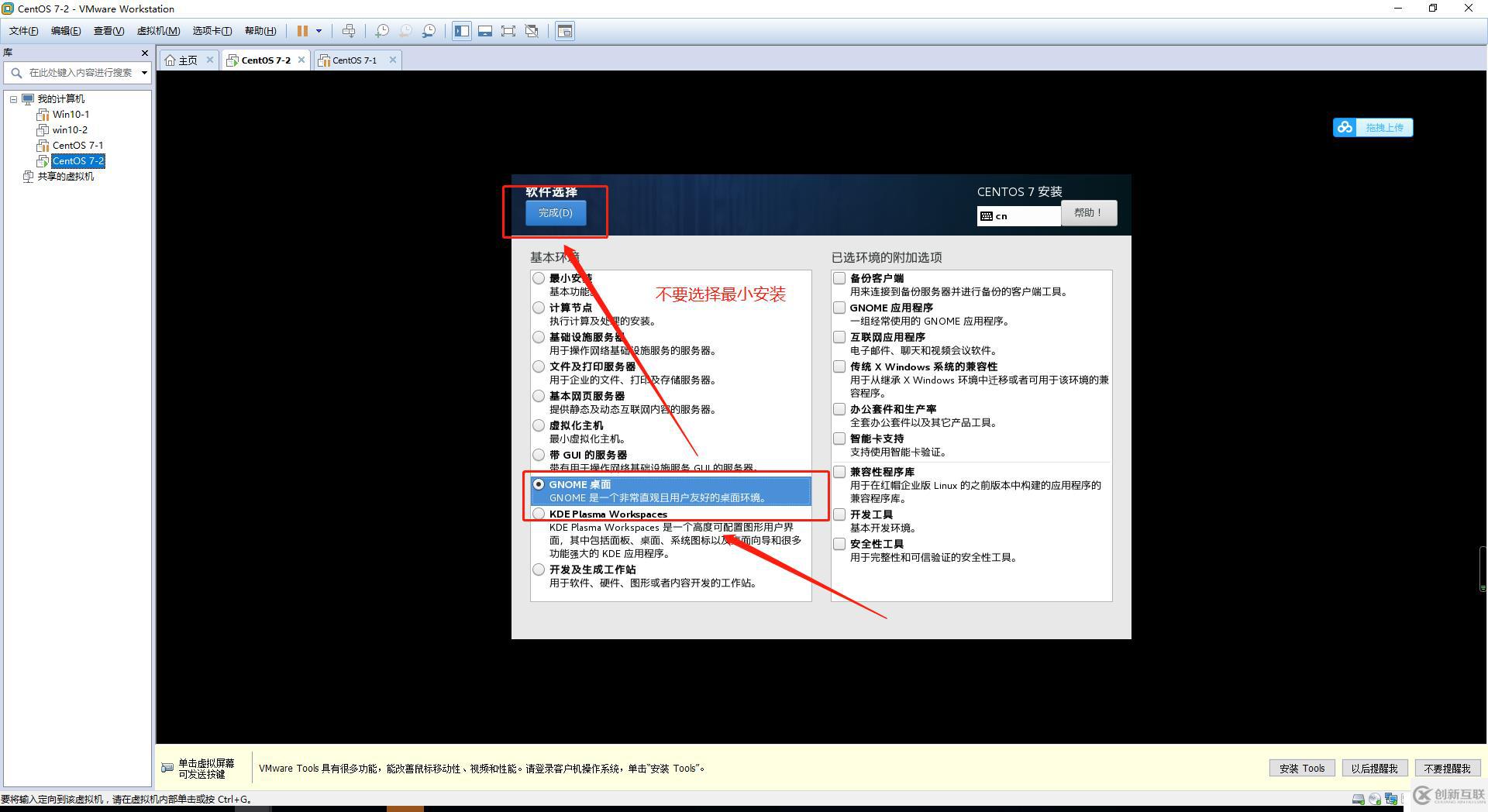Screen dimensions: 1488x812
Task: Select the 带 GUI 的服务器 radio button
Action: (x=539, y=455)
